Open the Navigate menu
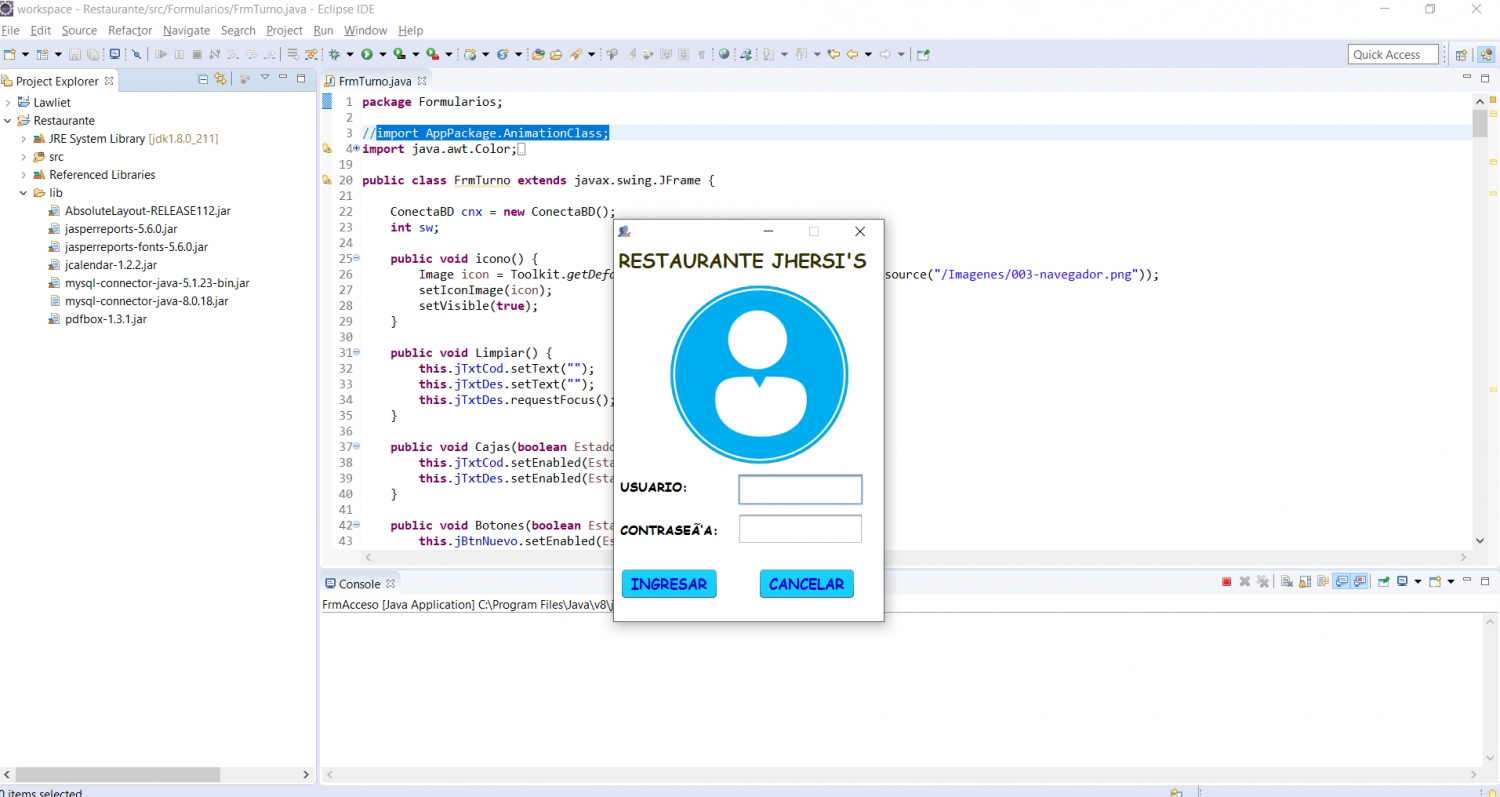Screen dimensions: 1500x797 pyautogui.click(x=186, y=30)
